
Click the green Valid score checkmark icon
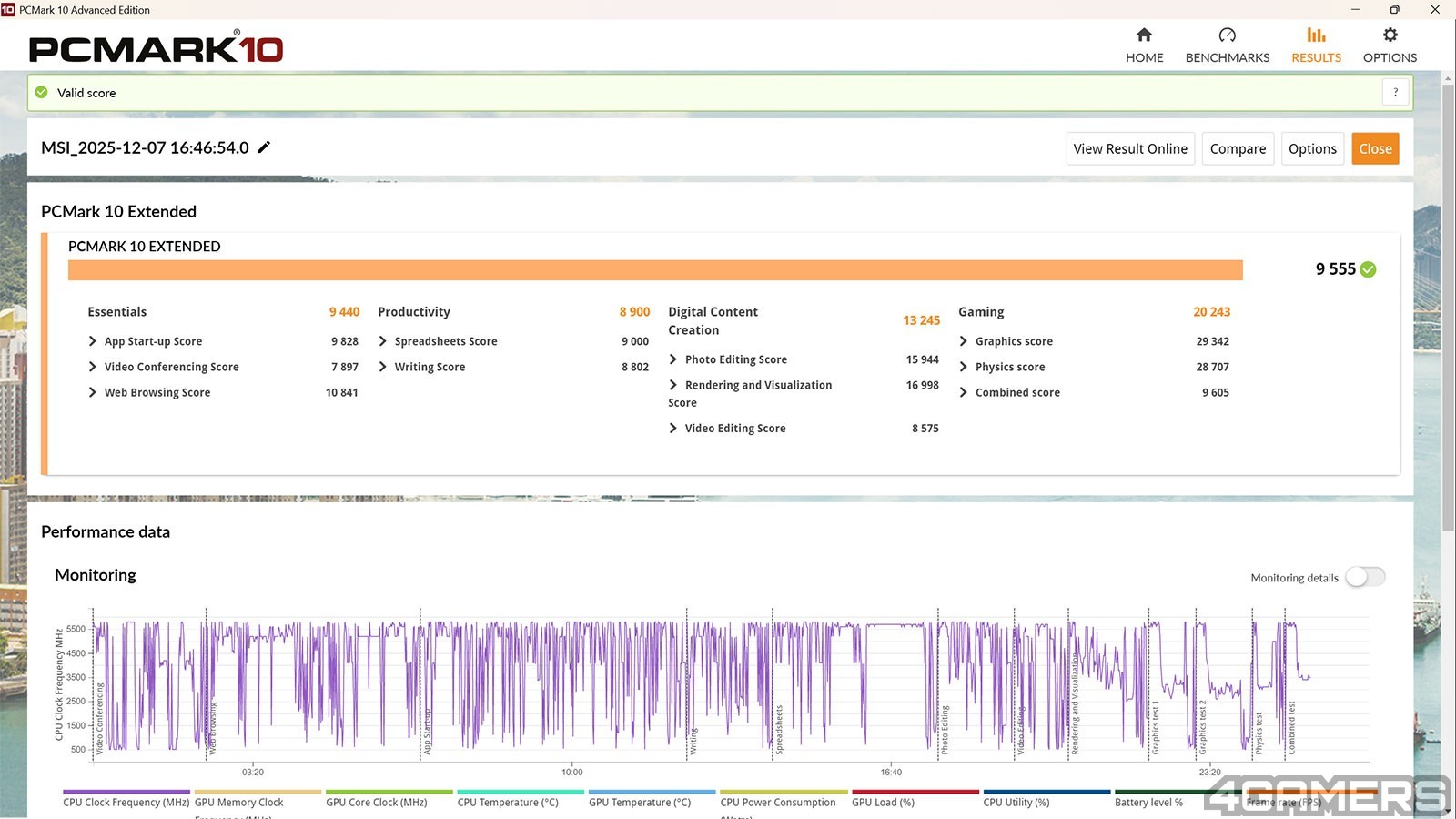(41, 92)
